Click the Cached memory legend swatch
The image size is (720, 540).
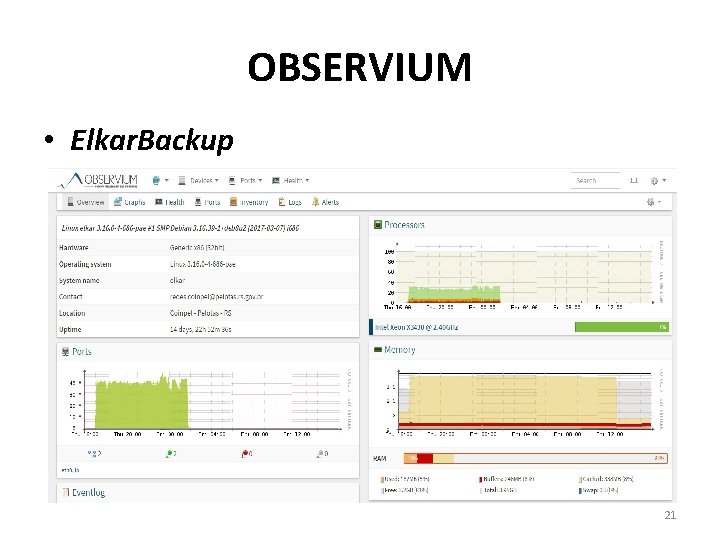tap(580, 479)
